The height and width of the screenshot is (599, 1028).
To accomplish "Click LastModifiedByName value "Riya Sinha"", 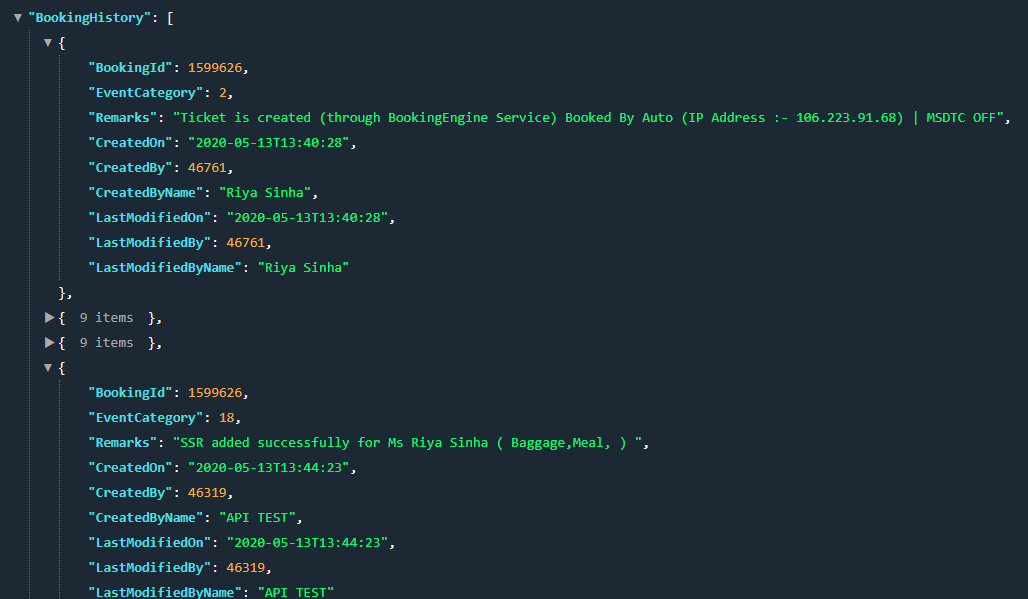I will pos(306,268).
